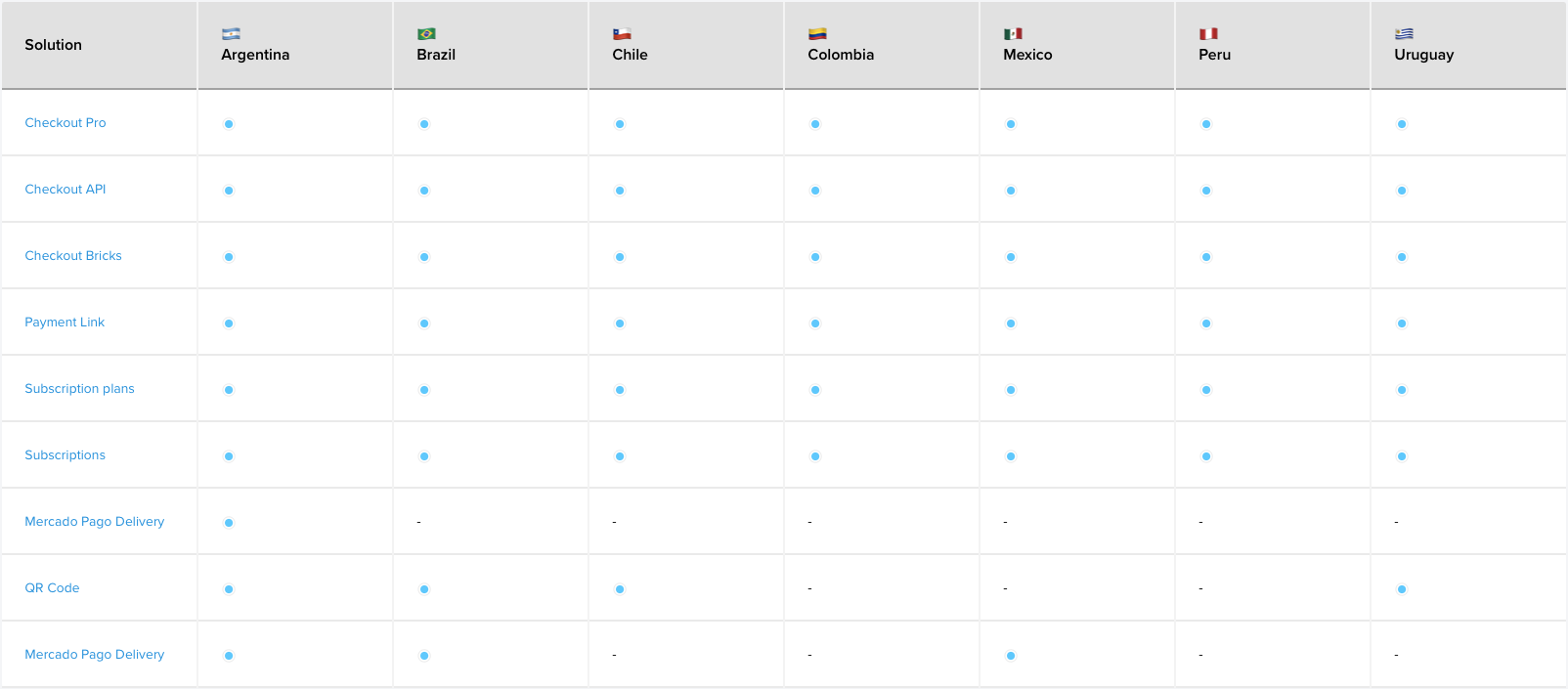This screenshot has width=1568, height=689.
Task: Click the Solution column header
Action: (54, 45)
